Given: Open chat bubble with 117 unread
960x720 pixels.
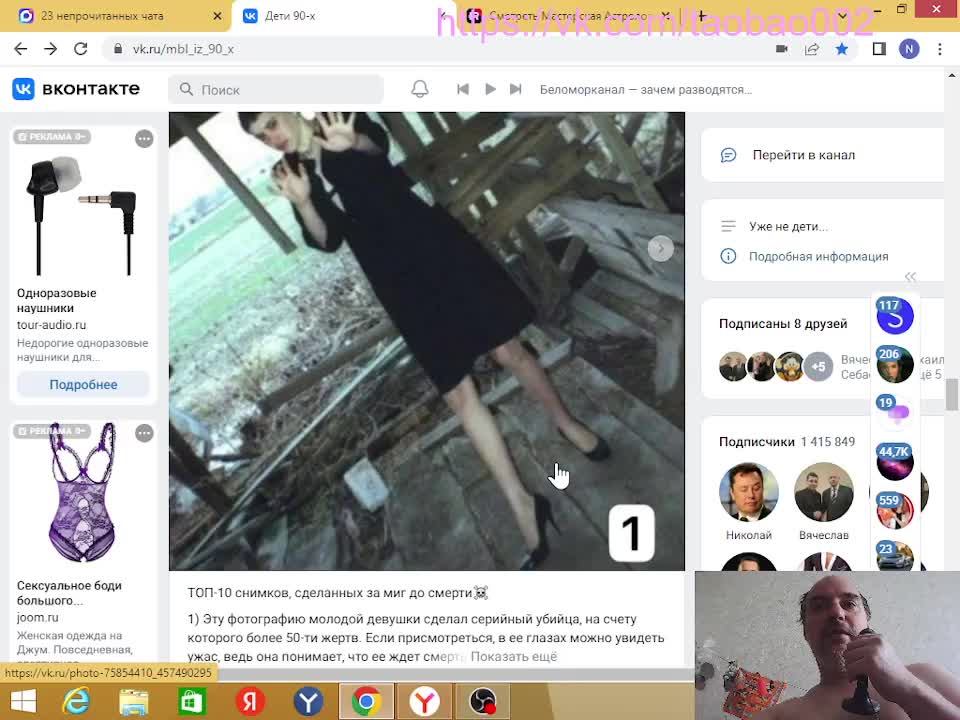Looking at the screenshot, I should (895, 316).
